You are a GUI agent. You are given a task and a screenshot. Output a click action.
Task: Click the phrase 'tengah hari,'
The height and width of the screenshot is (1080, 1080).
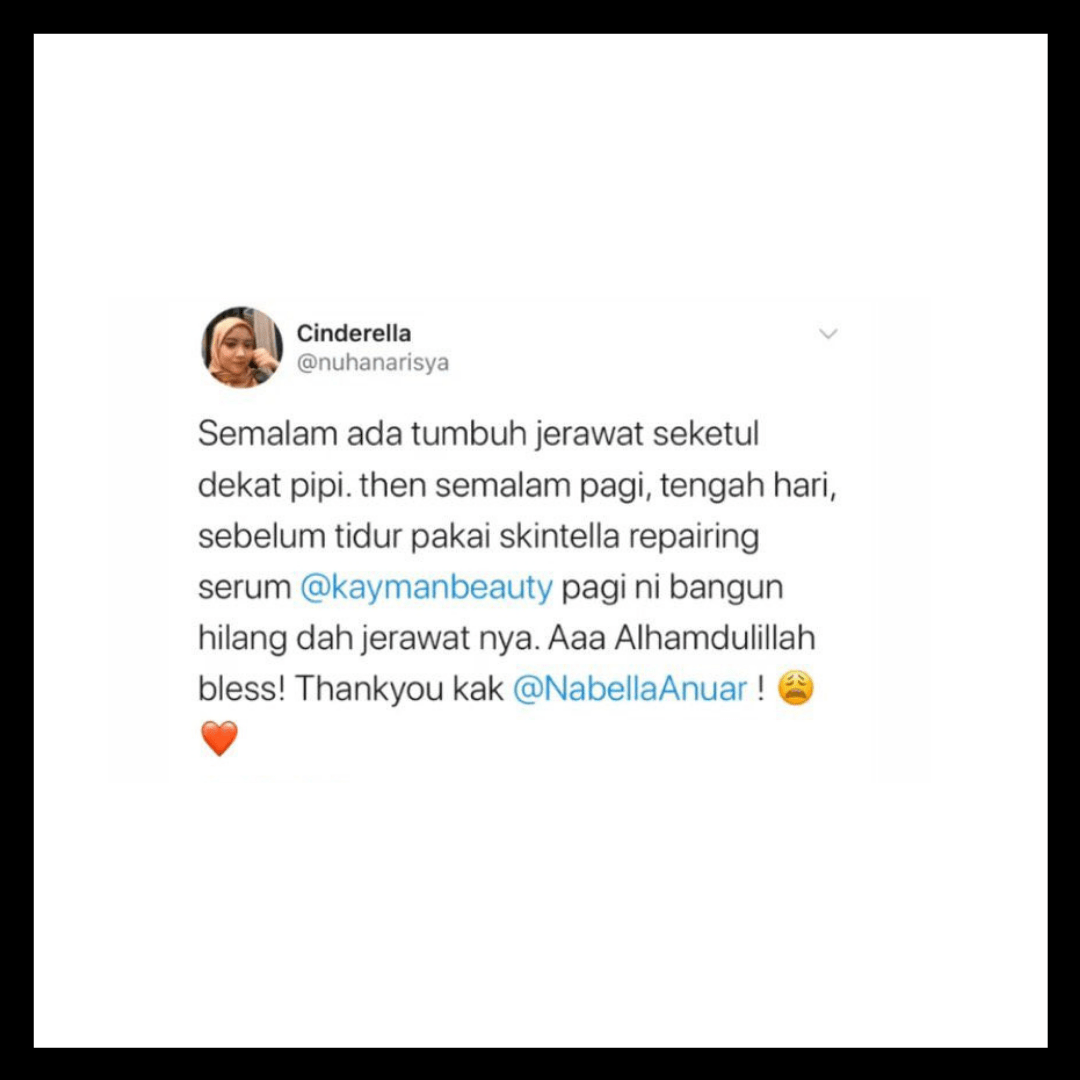click(x=747, y=486)
